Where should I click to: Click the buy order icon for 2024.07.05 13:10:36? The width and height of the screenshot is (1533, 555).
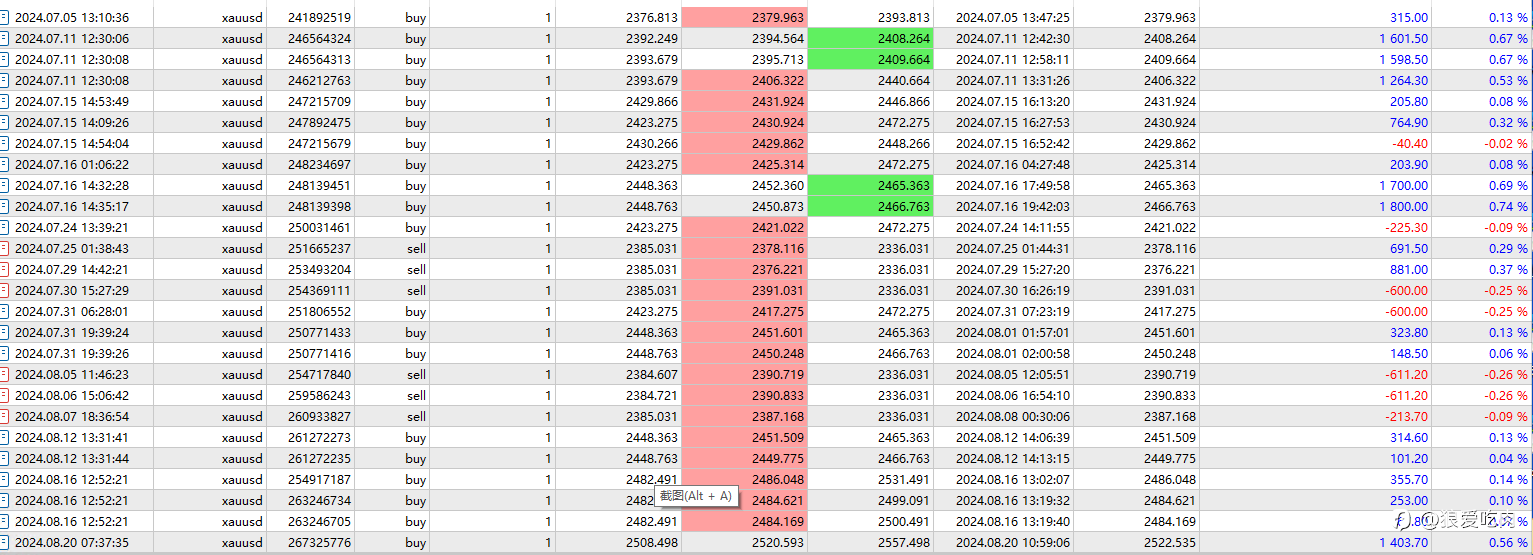tap(4, 17)
